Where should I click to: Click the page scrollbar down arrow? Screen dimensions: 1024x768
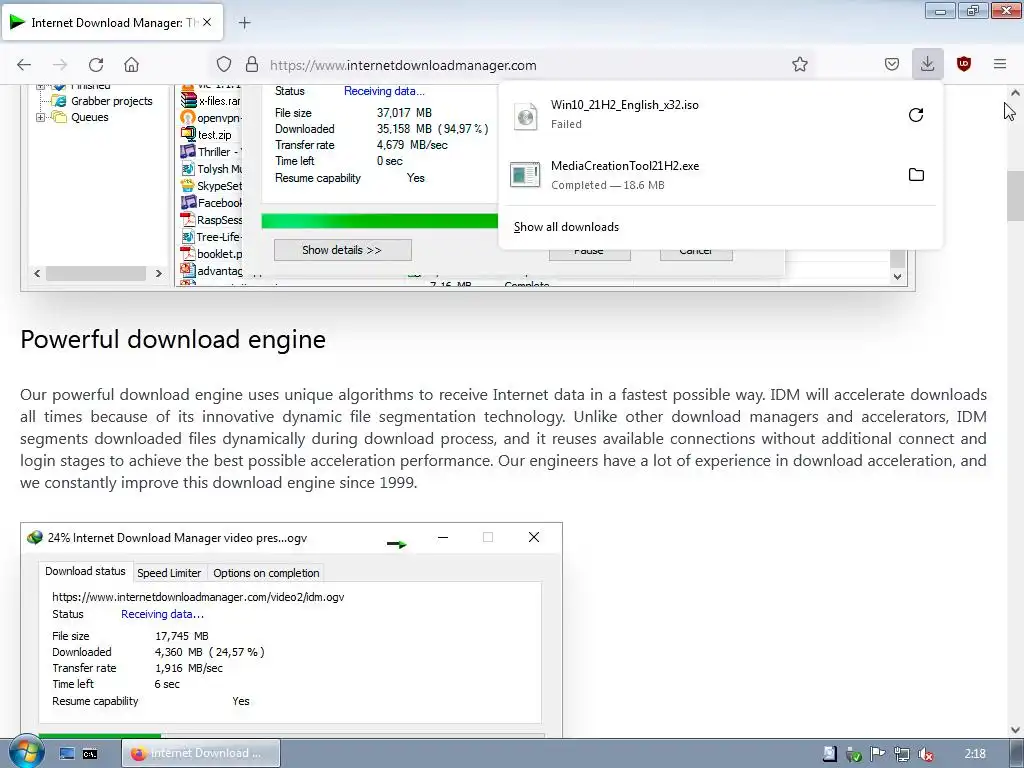point(1015,730)
